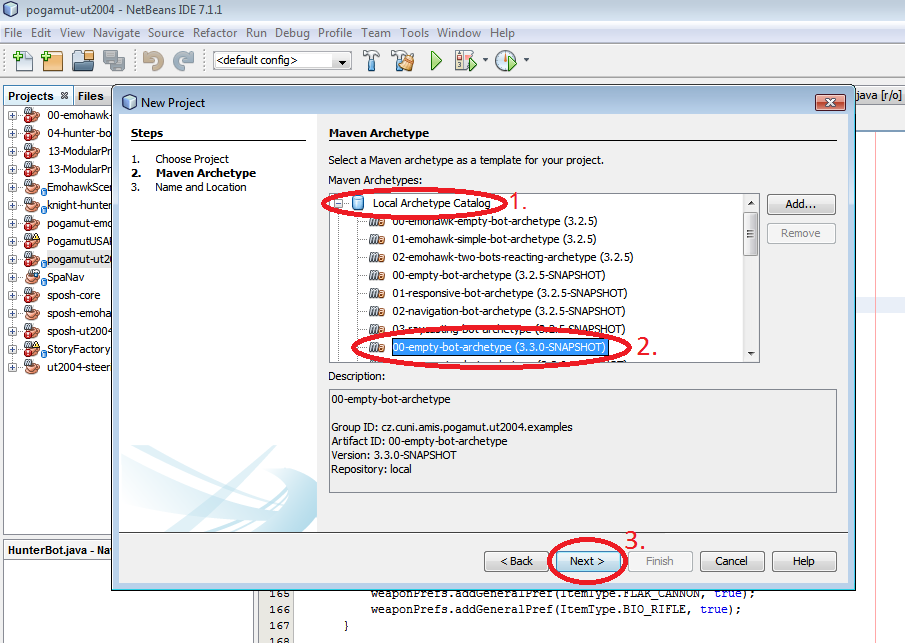Click the New File toolbar icon

point(23,60)
